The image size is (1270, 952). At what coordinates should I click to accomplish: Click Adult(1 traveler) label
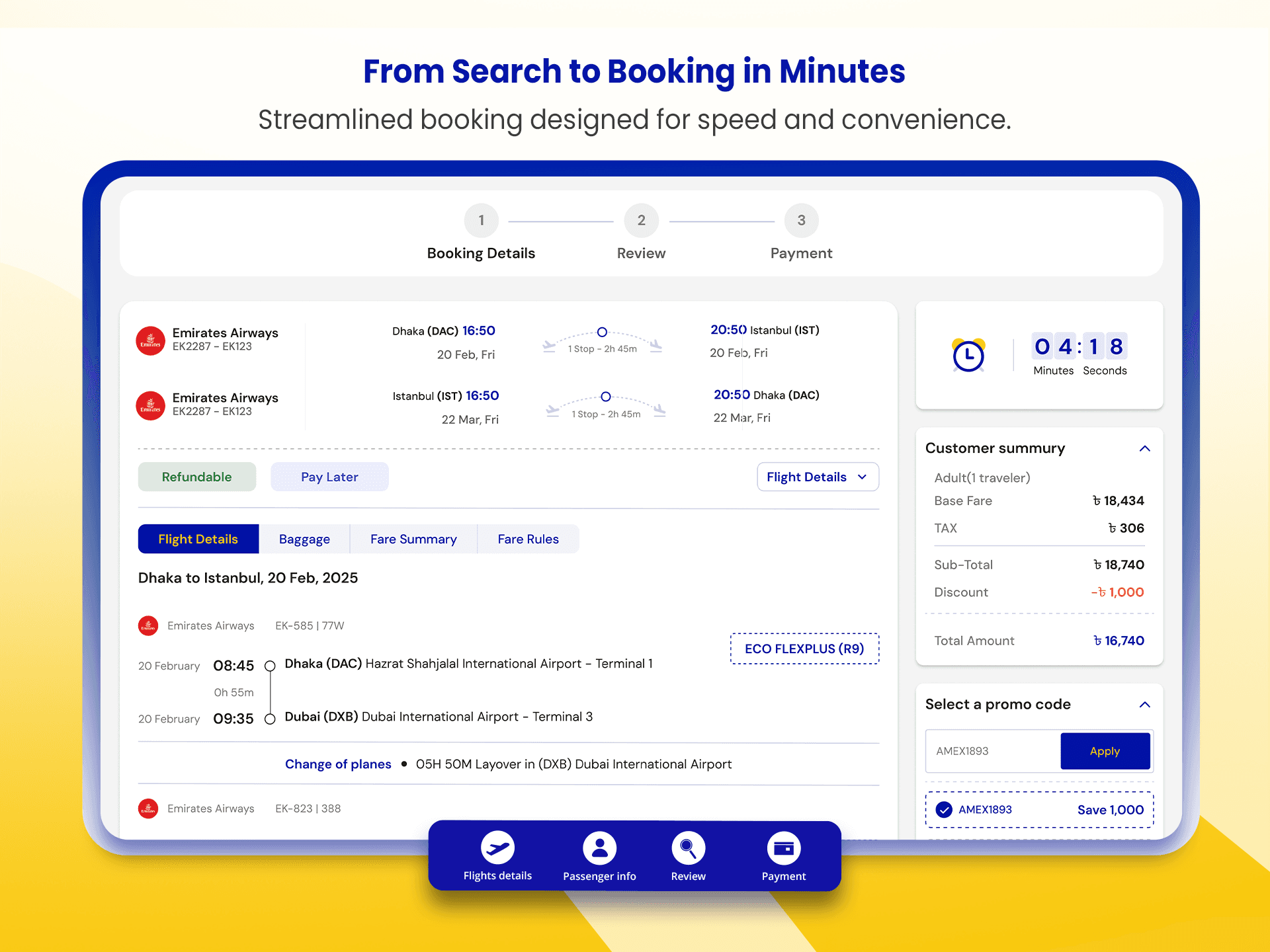[x=982, y=477]
